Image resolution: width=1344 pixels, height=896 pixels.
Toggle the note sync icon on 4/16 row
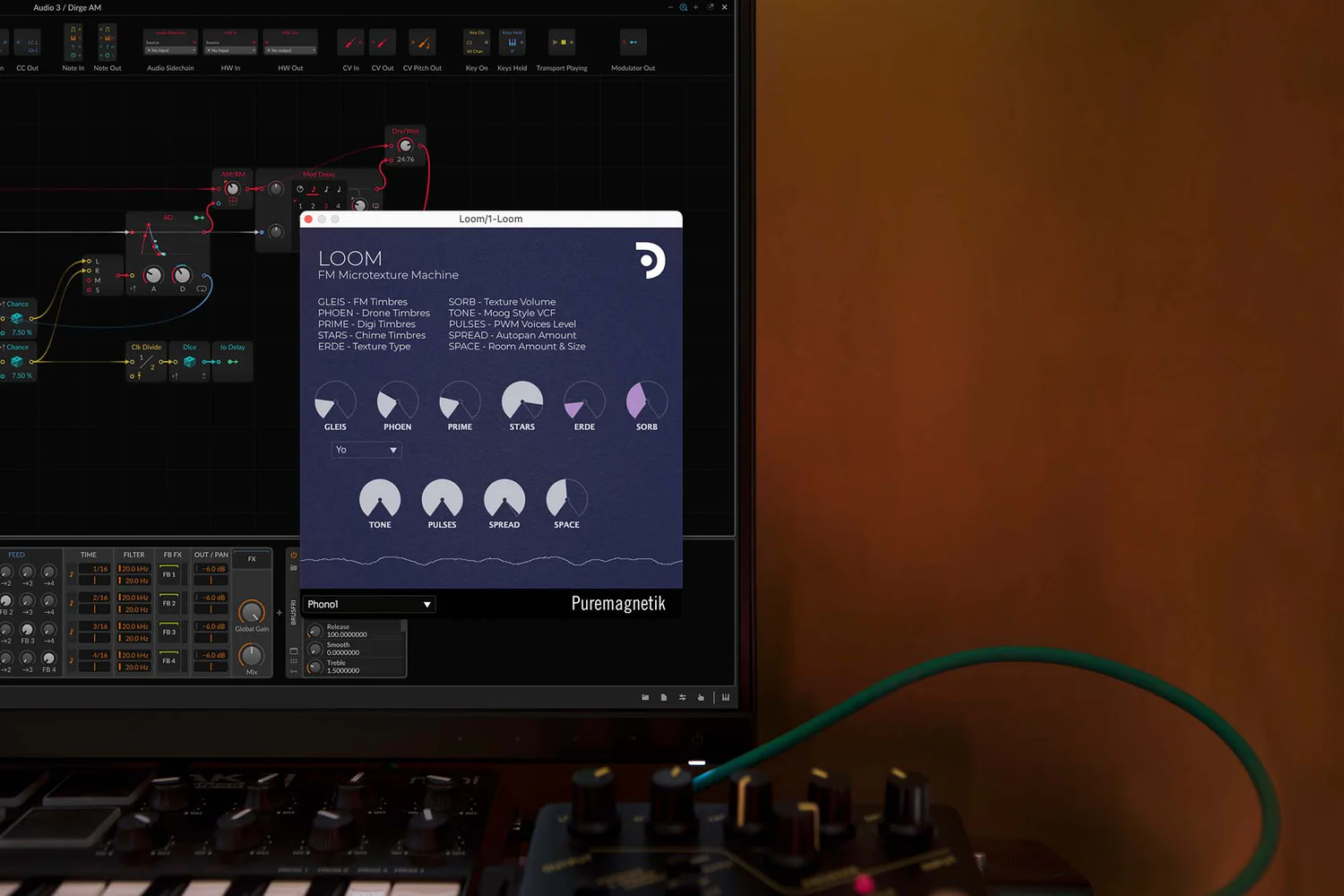[72, 660]
